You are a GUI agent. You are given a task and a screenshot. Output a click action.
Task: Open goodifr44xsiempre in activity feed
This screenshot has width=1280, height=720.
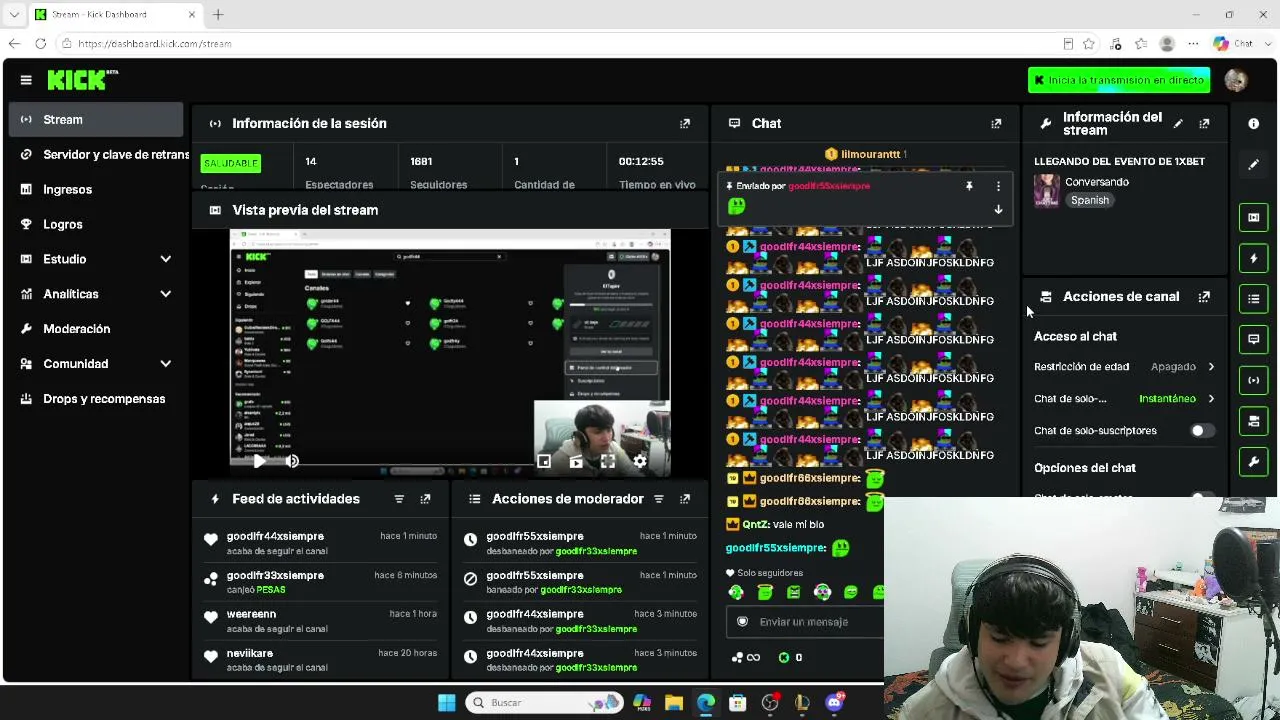tap(275, 537)
